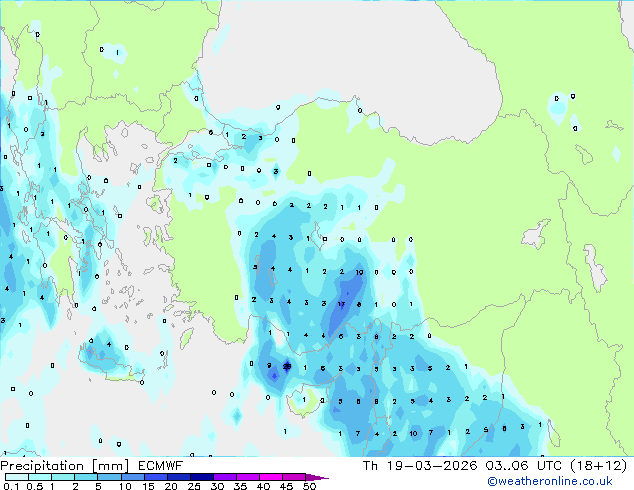This screenshot has width=634, height=490.
Task: Click the '(18+12)' forecast offset text
Action: 598,466
